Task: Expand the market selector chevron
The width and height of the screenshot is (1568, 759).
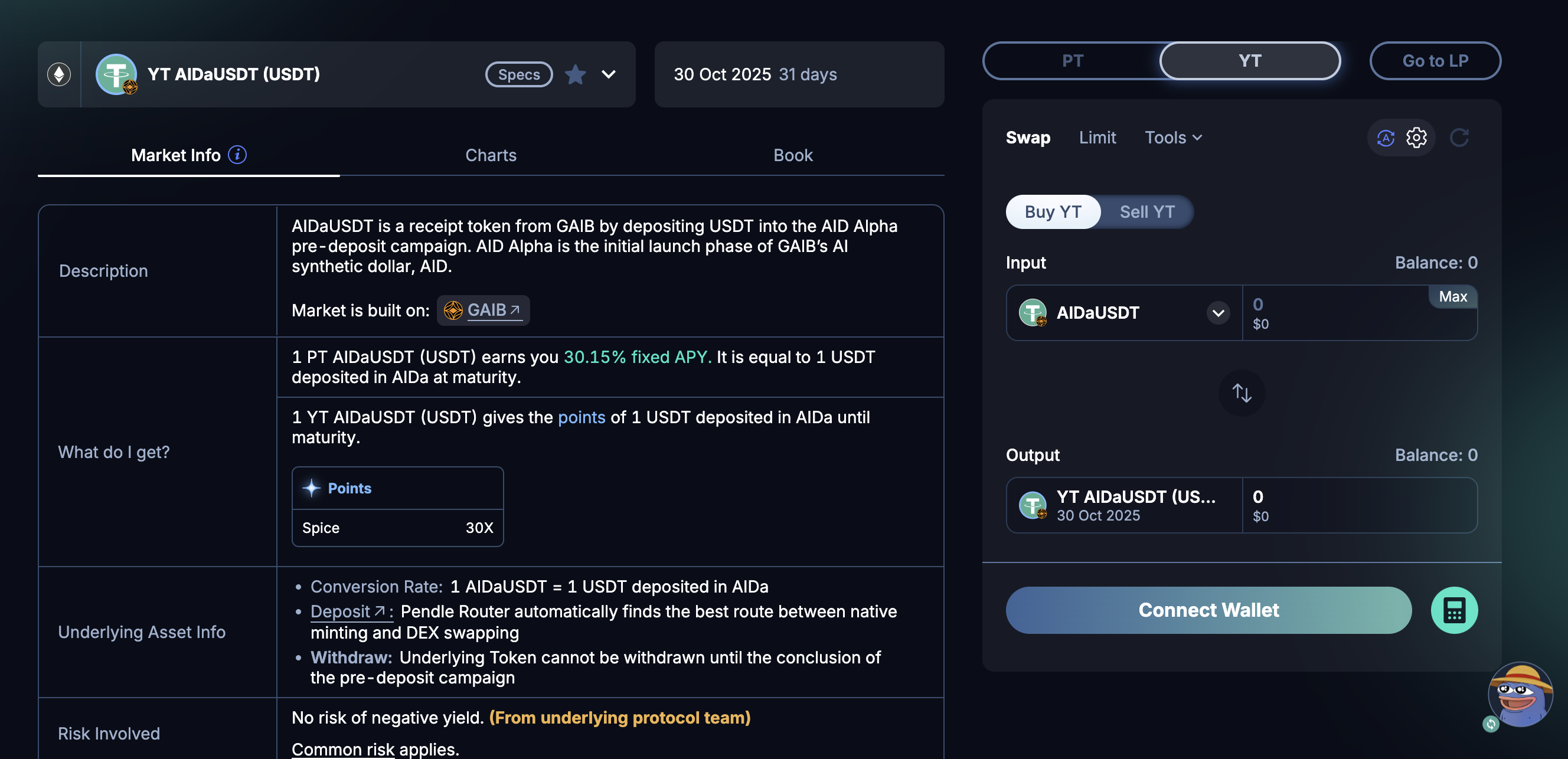Action: 609,74
